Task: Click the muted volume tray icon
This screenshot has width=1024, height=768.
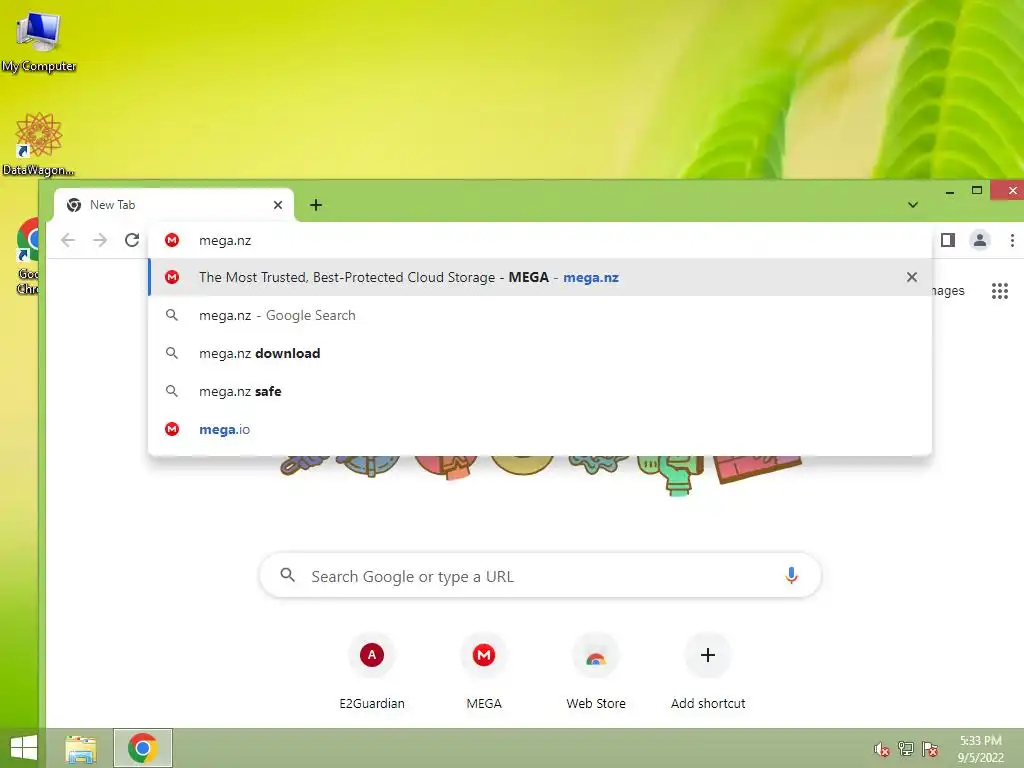Action: 882,749
